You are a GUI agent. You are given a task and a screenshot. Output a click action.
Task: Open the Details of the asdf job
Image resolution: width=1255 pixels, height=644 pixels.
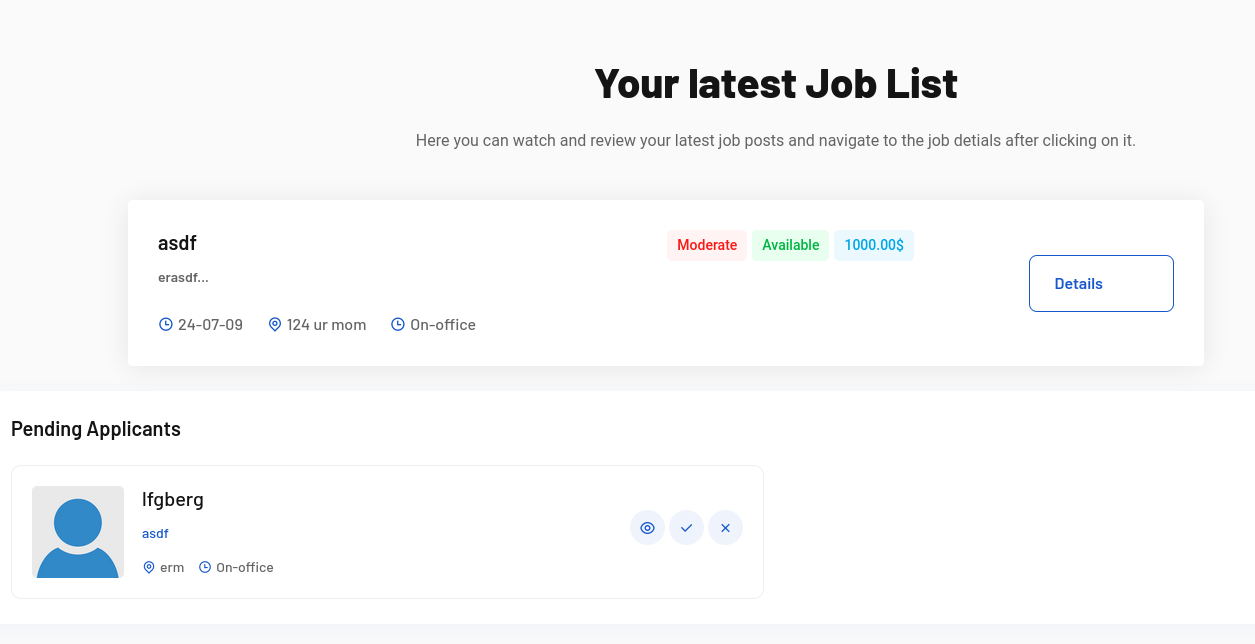click(x=1101, y=283)
